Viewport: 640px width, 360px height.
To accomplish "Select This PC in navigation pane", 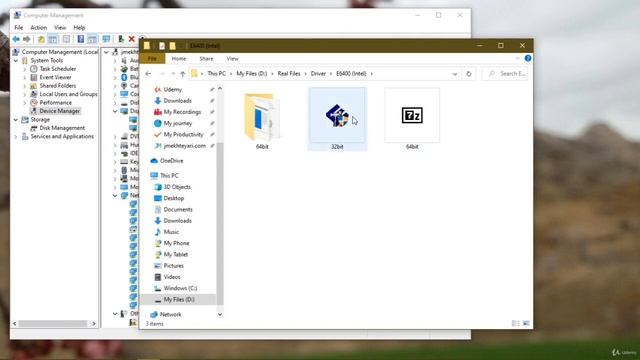I will (x=169, y=176).
